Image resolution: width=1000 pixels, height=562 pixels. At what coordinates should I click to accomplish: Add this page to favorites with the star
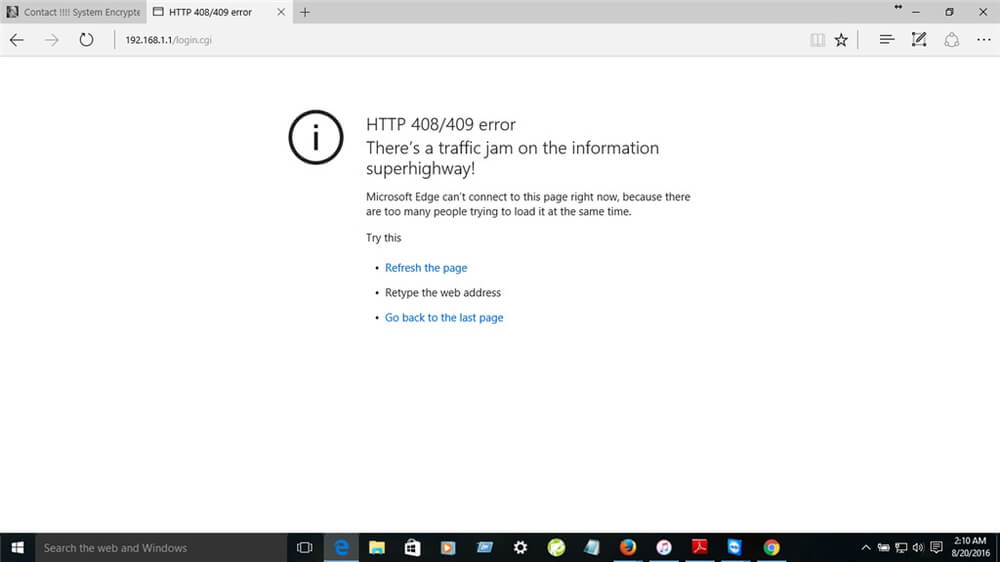click(x=841, y=40)
